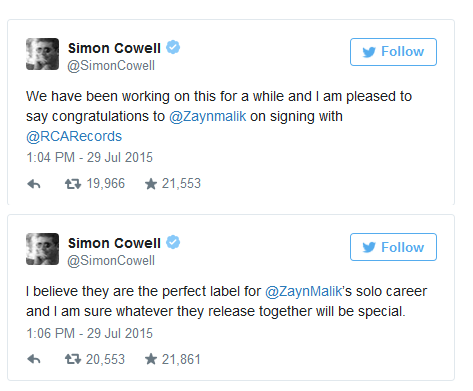The height and width of the screenshot is (391, 473).
Task: Click Simon Cowell avatar in second tweet
Action: (42, 249)
